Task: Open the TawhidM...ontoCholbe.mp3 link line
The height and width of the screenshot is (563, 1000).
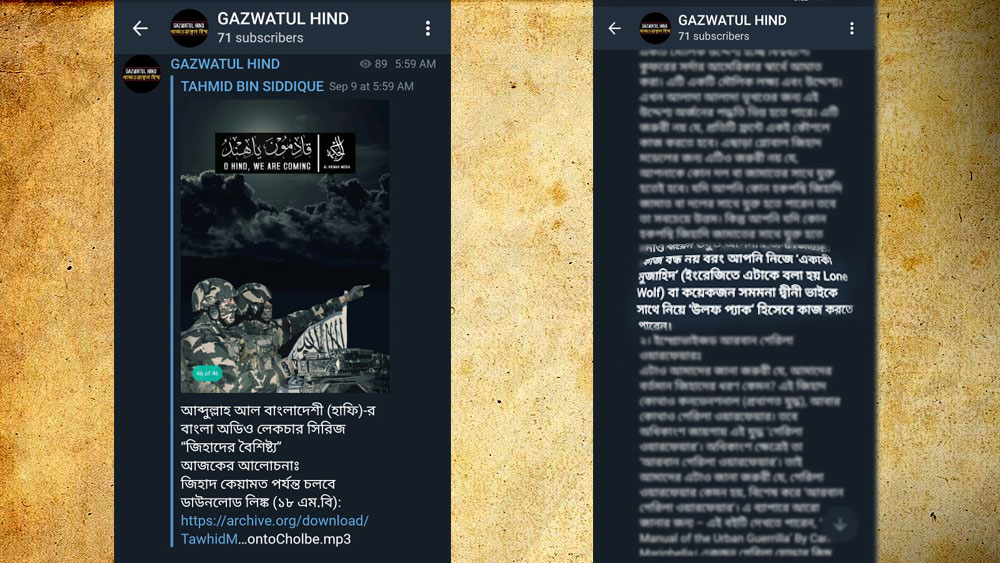Action: [265, 539]
